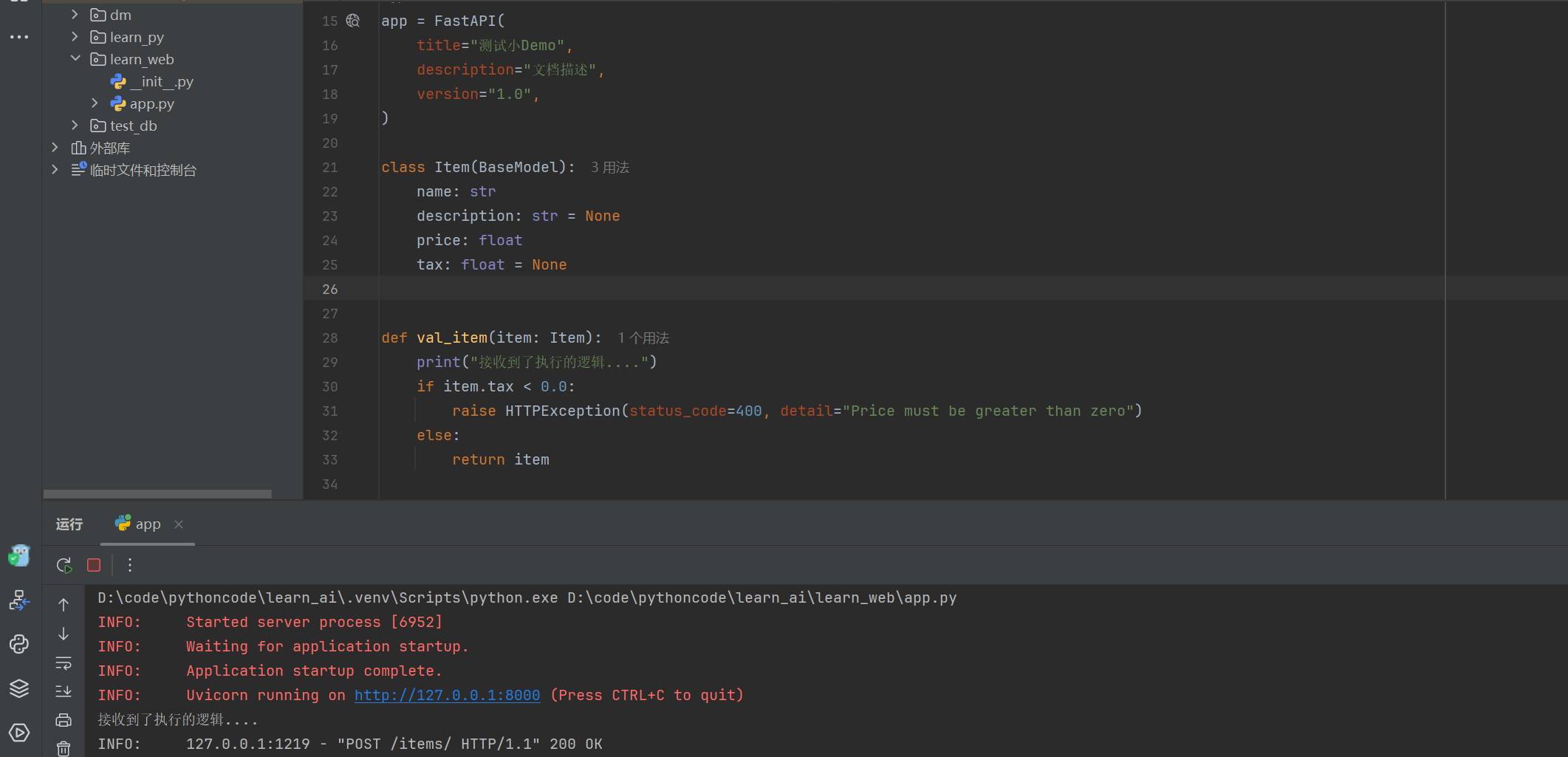Print the console output
The image size is (1568, 757).
pos(64,720)
